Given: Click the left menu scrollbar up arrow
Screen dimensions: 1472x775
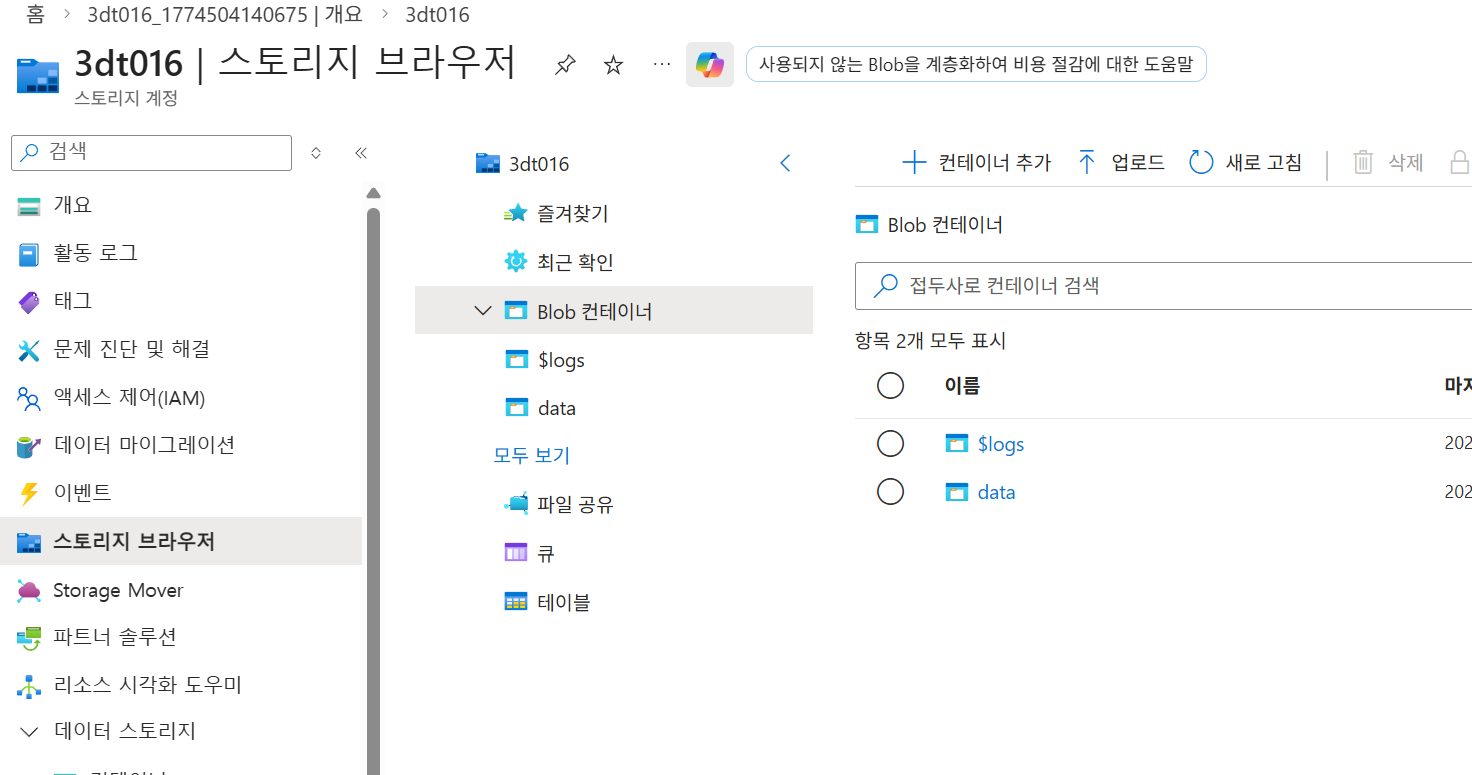Looking at the screenshot, I should (373, 193).
